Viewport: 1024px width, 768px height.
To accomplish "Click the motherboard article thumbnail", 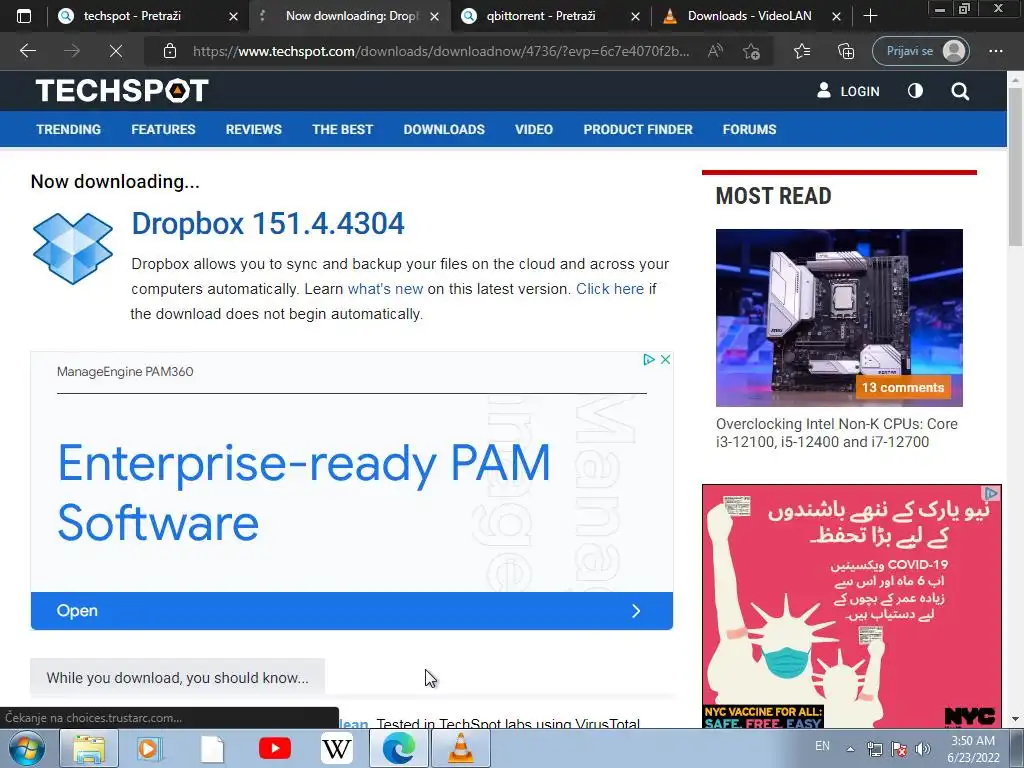I will (x=839, y=317).
